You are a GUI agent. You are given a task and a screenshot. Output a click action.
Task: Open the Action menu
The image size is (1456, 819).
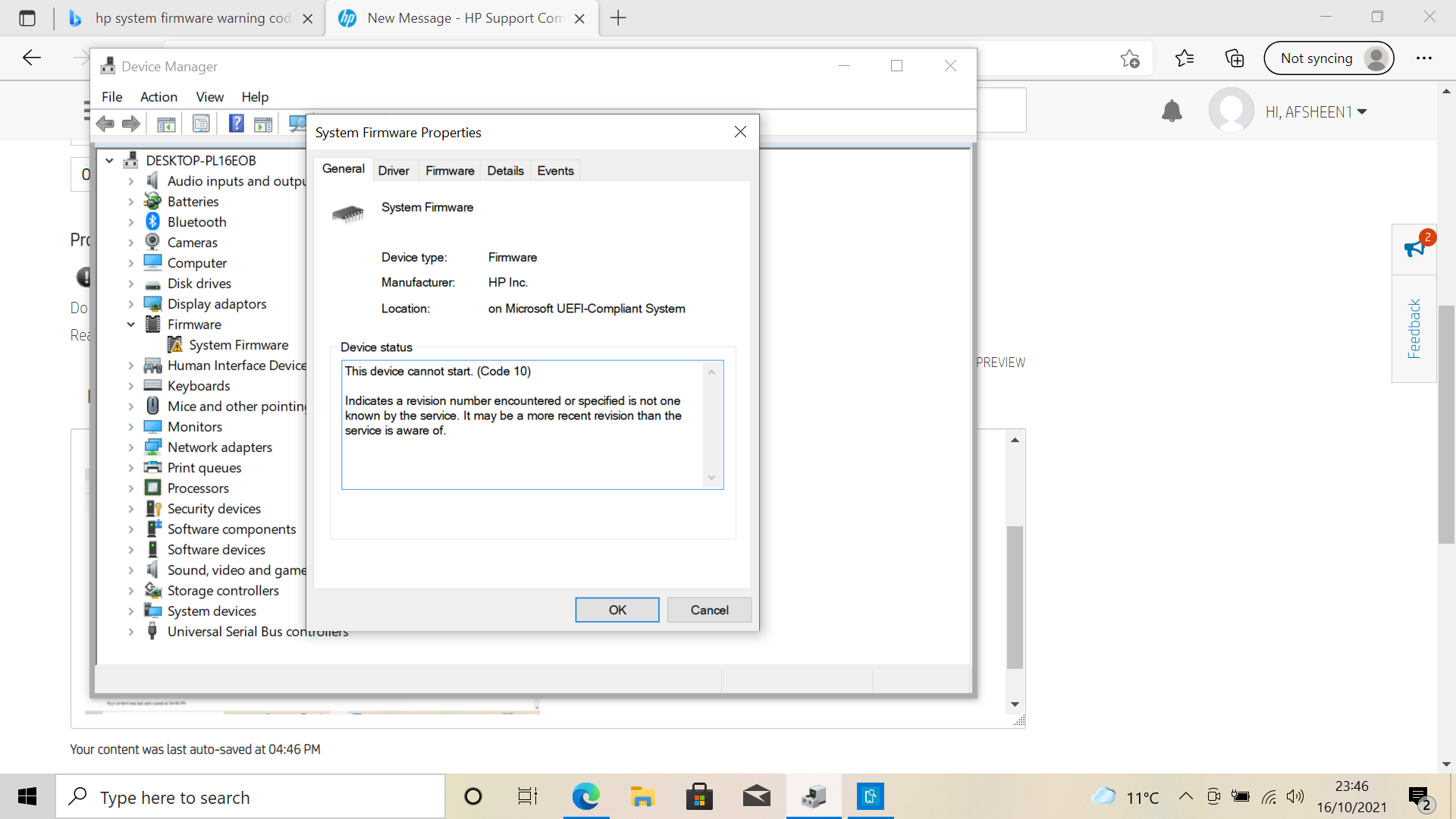pos(158,97)
